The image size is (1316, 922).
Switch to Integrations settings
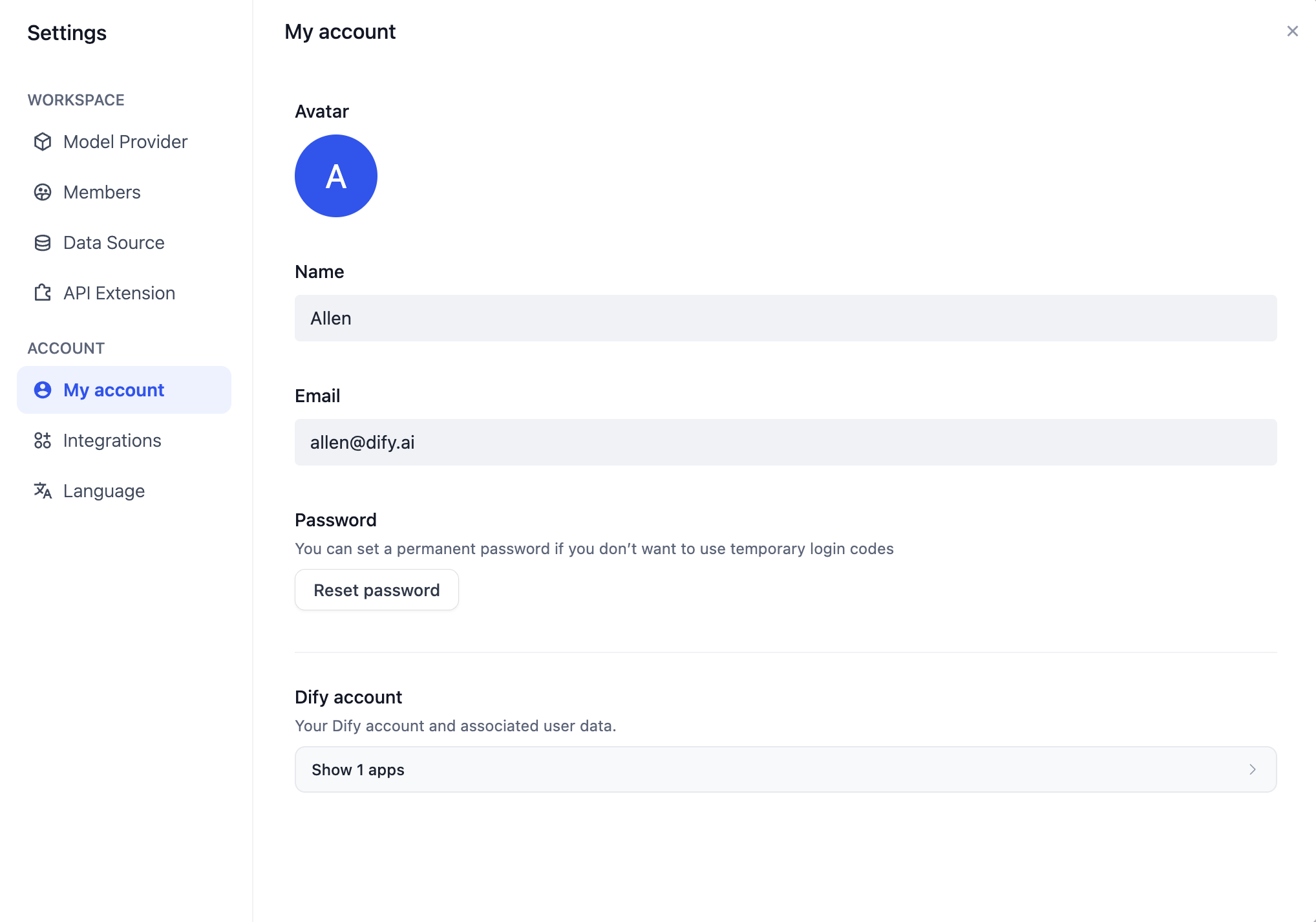coord(124,440)
